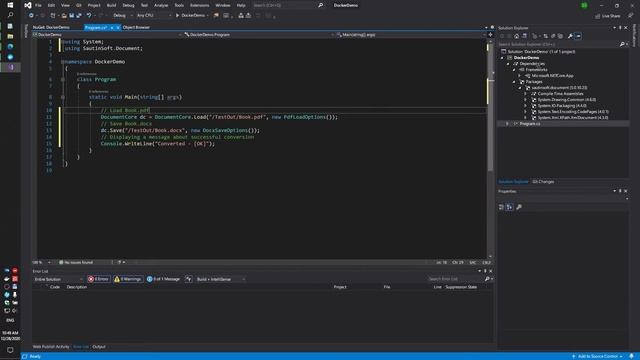Toggle the Errors filter button
640x360 pixels.
pyautogui.click(x=98, y=279)
